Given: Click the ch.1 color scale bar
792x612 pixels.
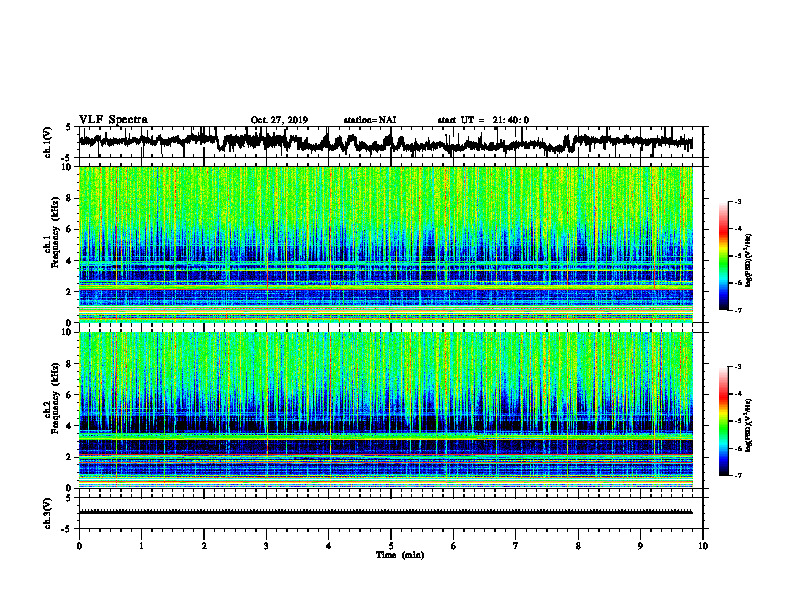Looking at the screenshot, I should (723, 256).
